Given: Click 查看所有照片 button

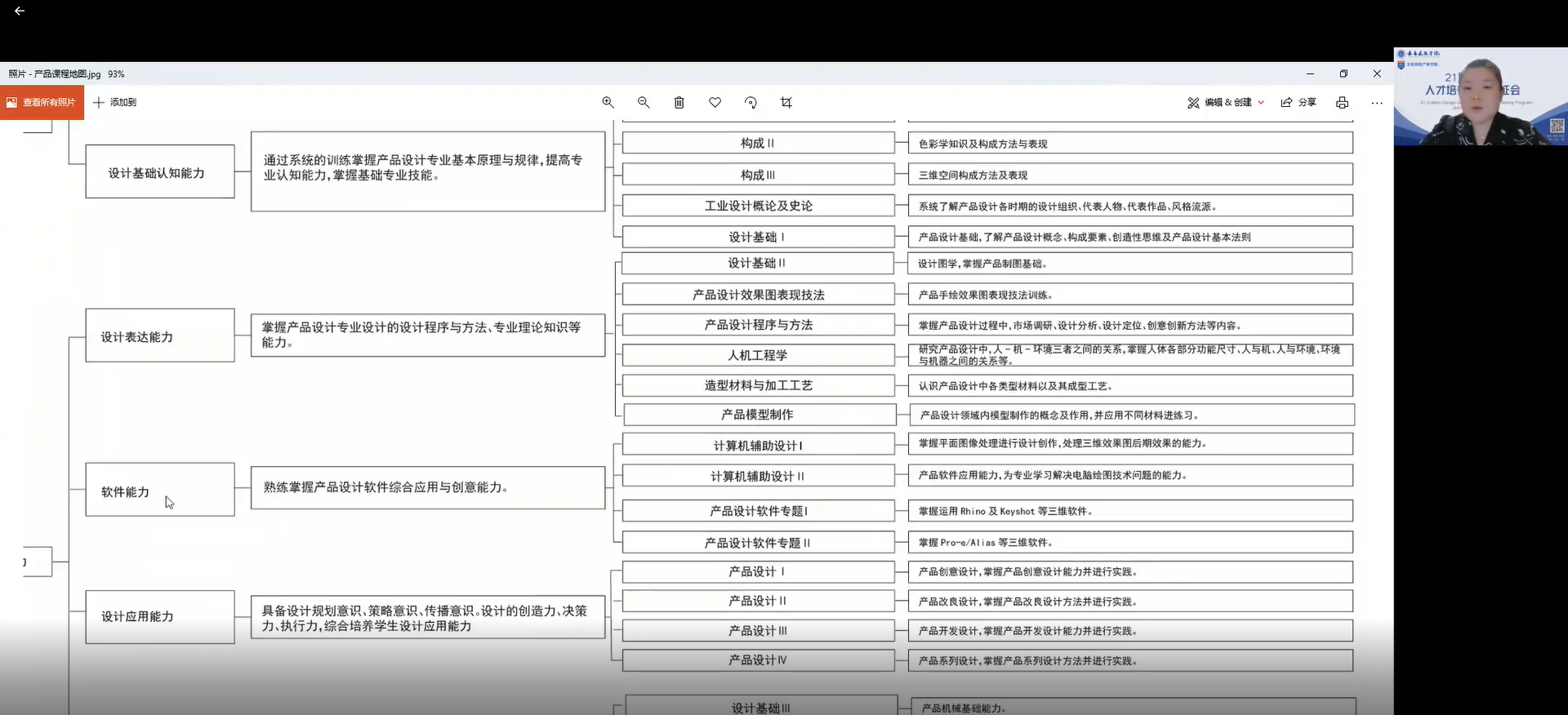Looking at the screenshot, I should 42,102.
